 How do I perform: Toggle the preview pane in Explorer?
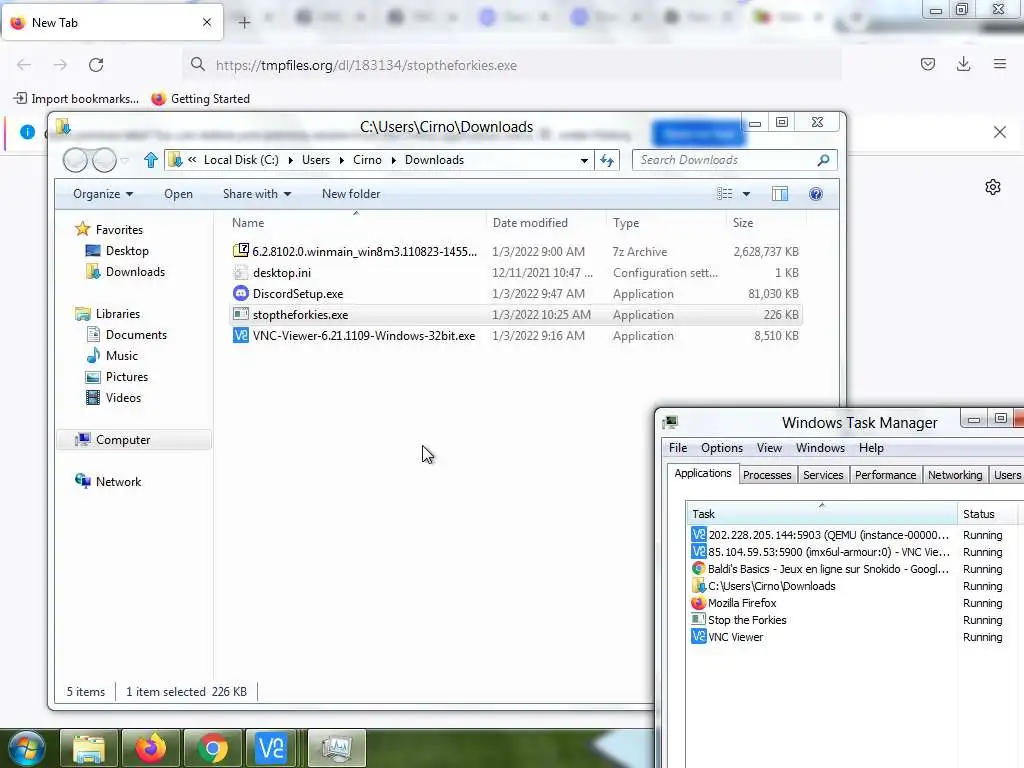[780, 194]
